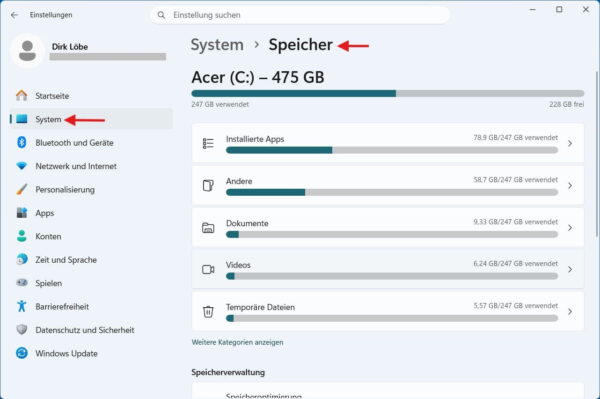Click the Konten person icon
Screen dimensions: 600x399
[22, 236]
